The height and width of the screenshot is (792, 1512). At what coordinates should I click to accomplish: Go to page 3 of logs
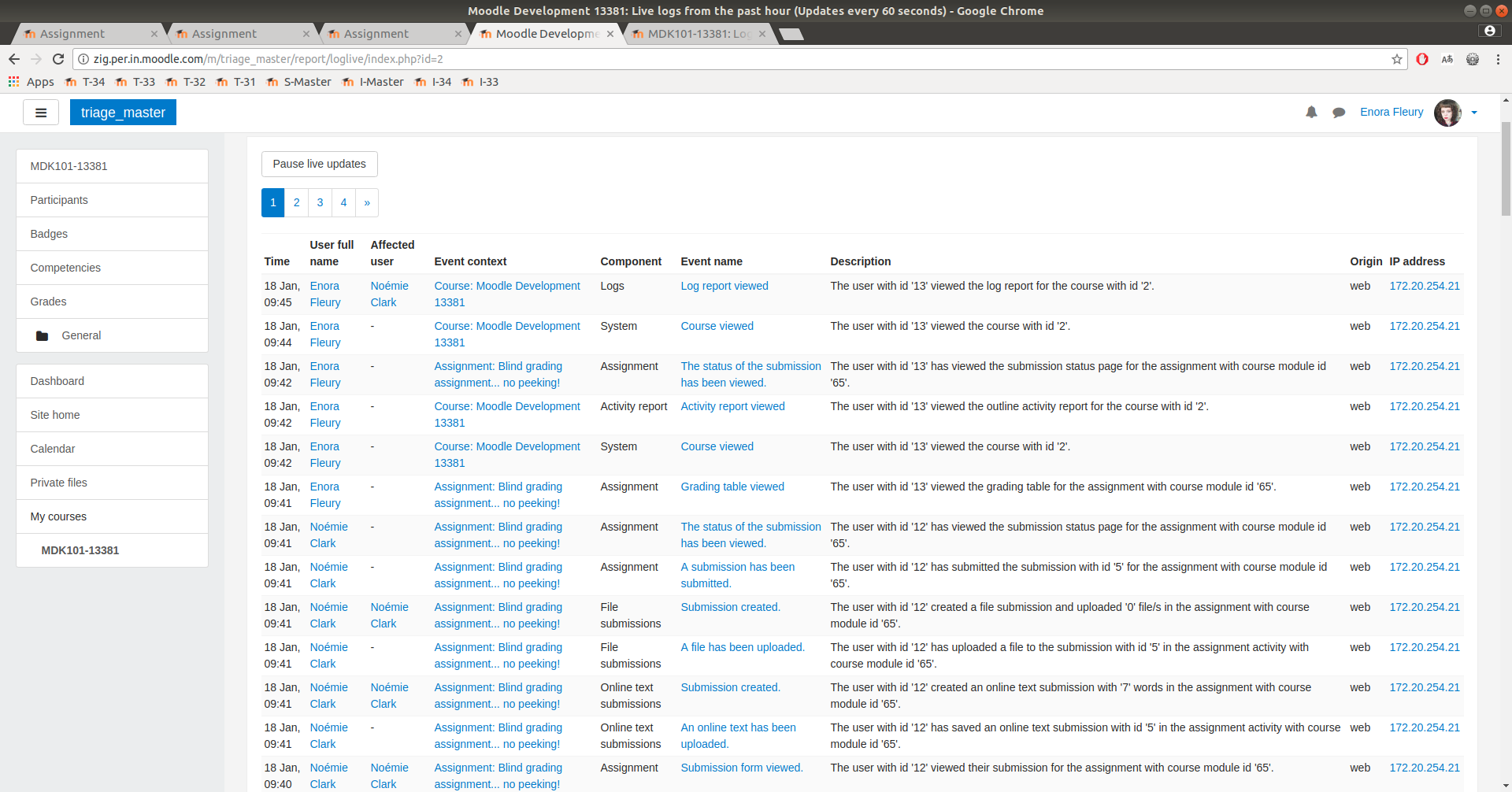tap(320, 202)
